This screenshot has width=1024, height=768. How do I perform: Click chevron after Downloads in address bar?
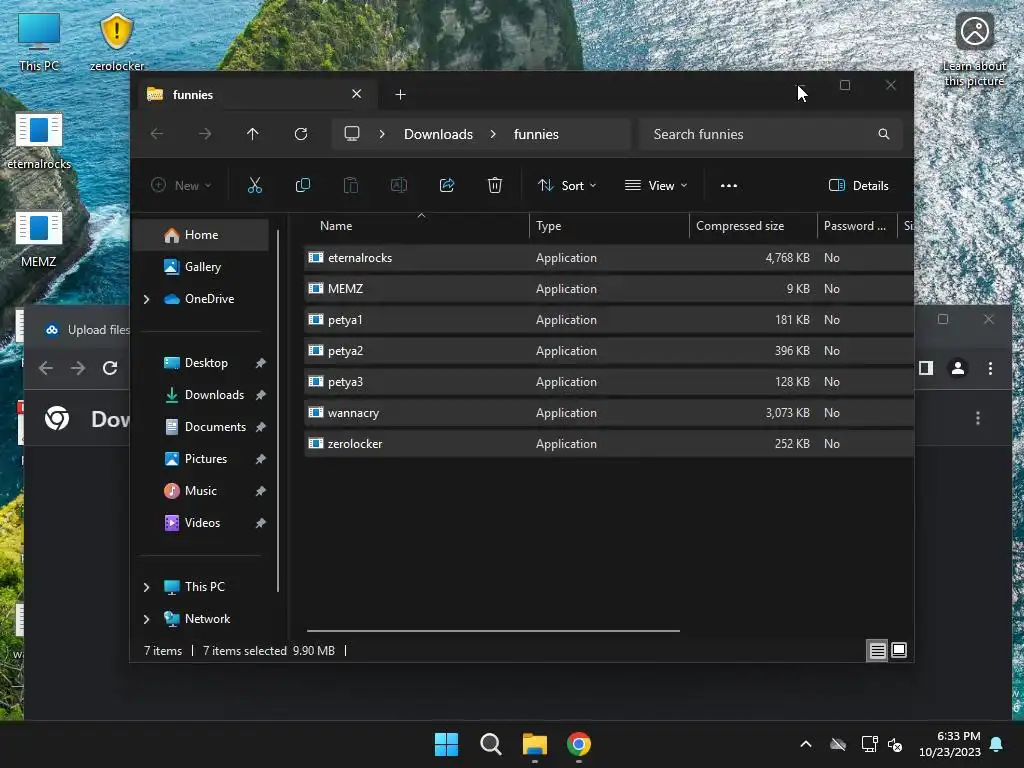[x=493, y=134]
